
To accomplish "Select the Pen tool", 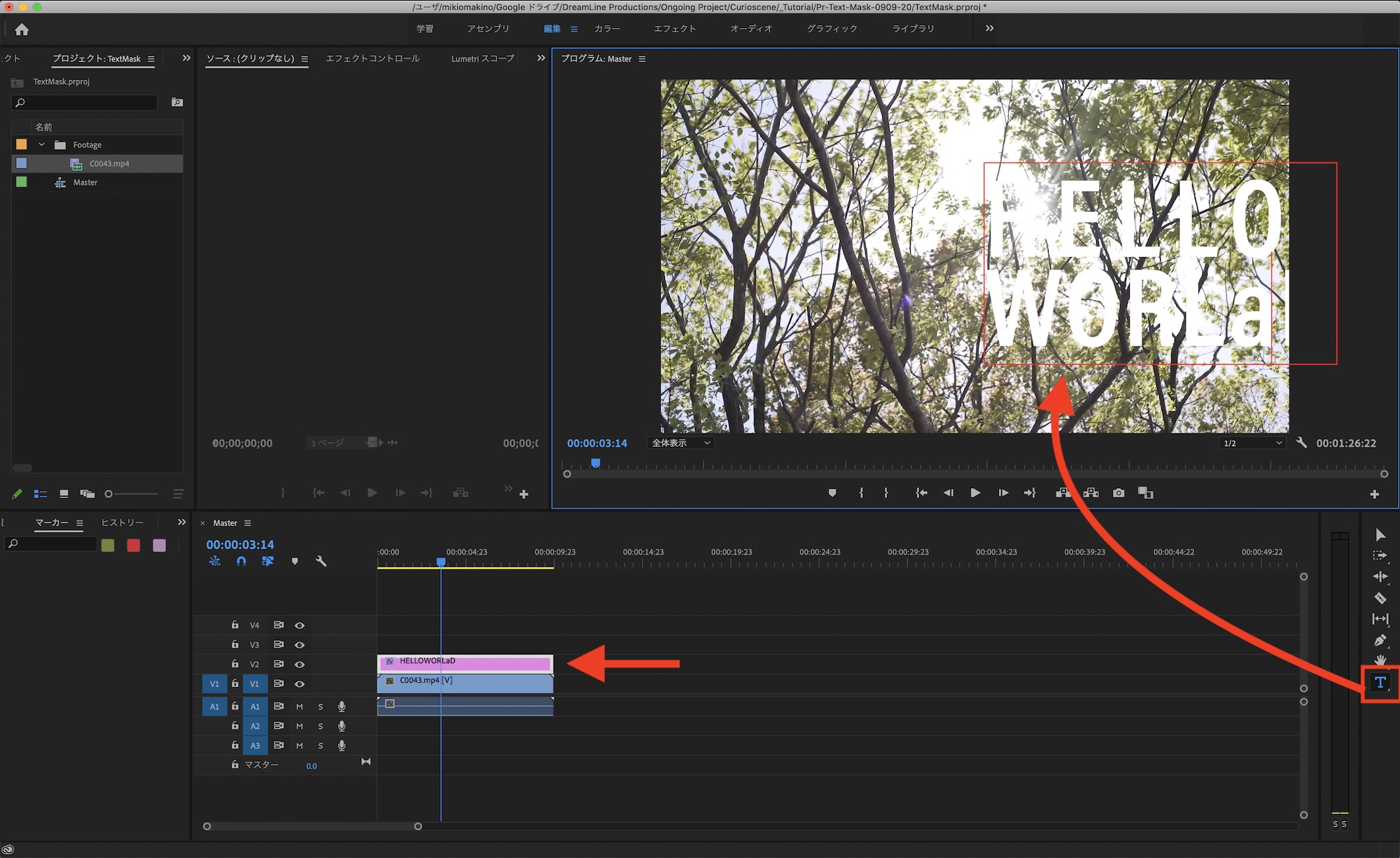I will [x=1380, y=640].
